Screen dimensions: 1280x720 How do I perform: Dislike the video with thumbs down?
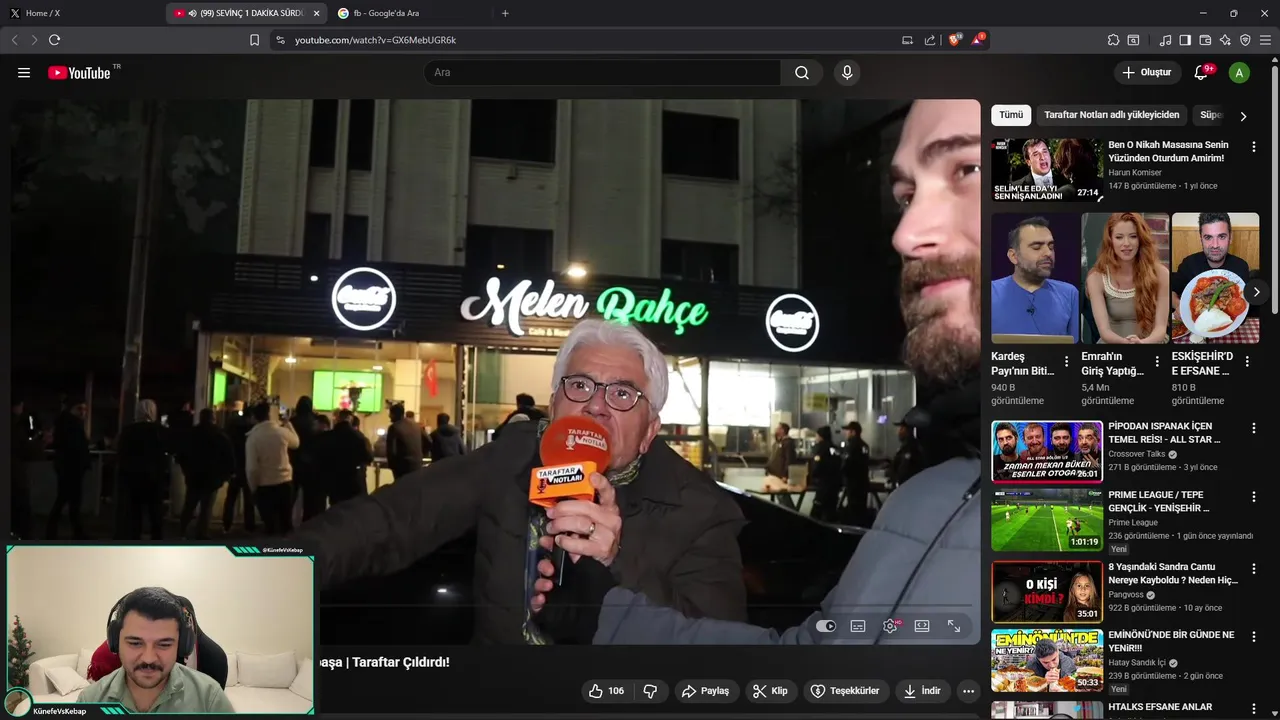click(650, 691)
